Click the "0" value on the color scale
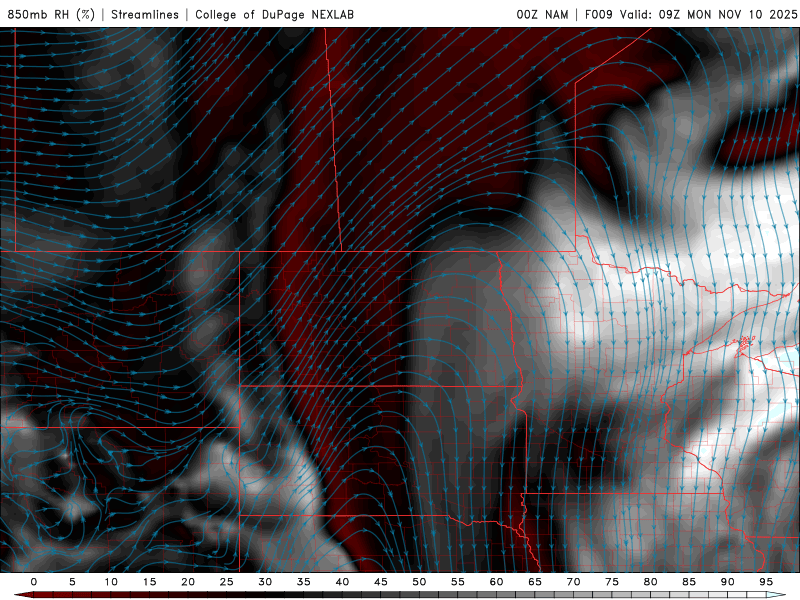Screen dimensions: 800x600 pyautogui.click(x=34, y=582)
